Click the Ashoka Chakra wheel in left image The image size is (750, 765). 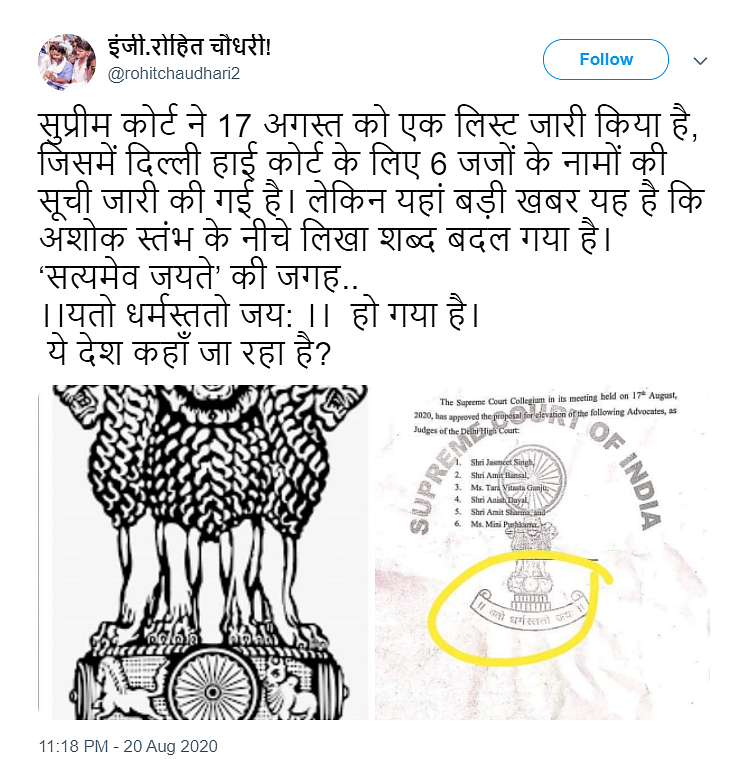coord(212,689)
